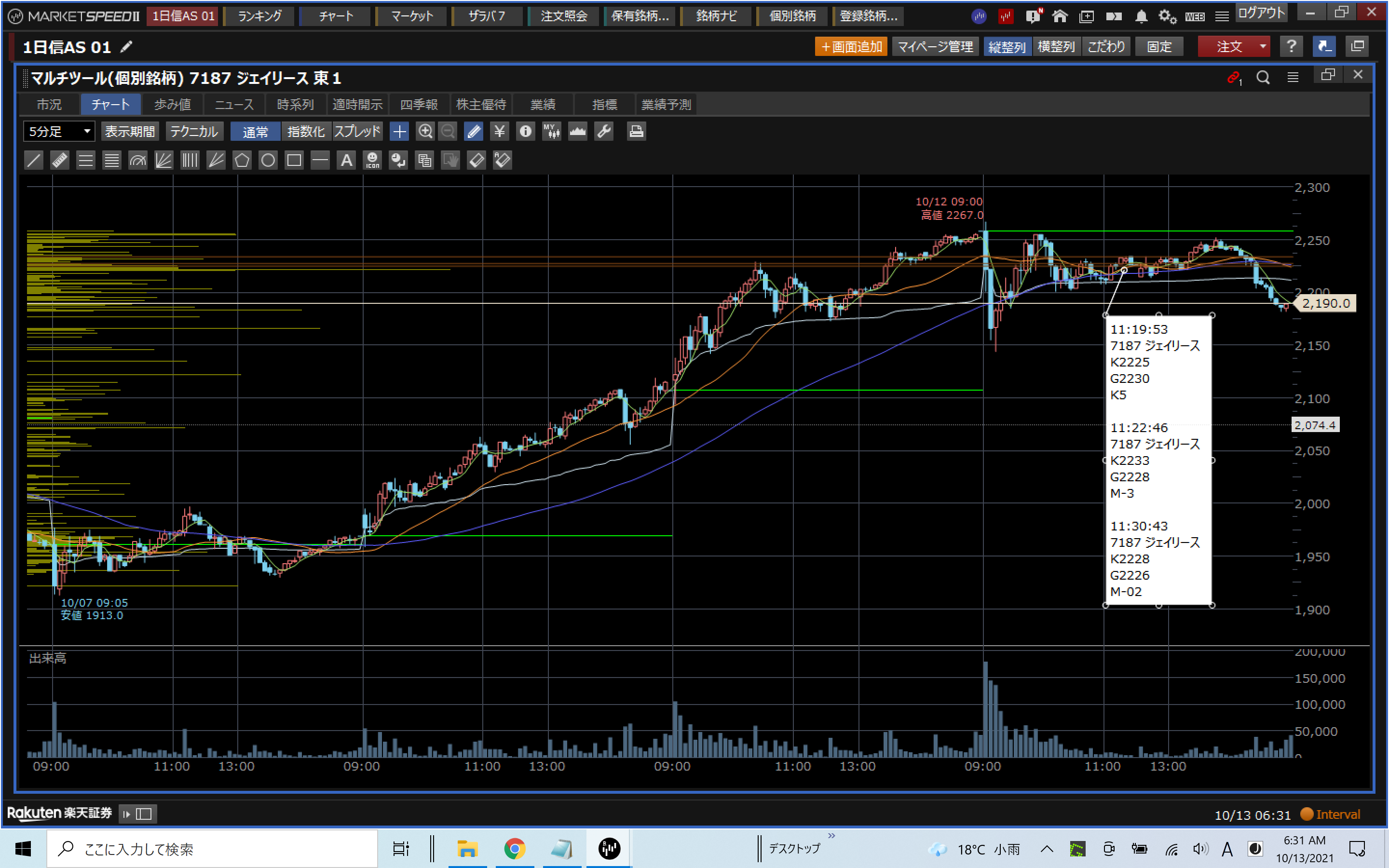Screen dimensions: 1389x868
Task: Open chart settings wrench icon
Action: [x=604, y=132]
